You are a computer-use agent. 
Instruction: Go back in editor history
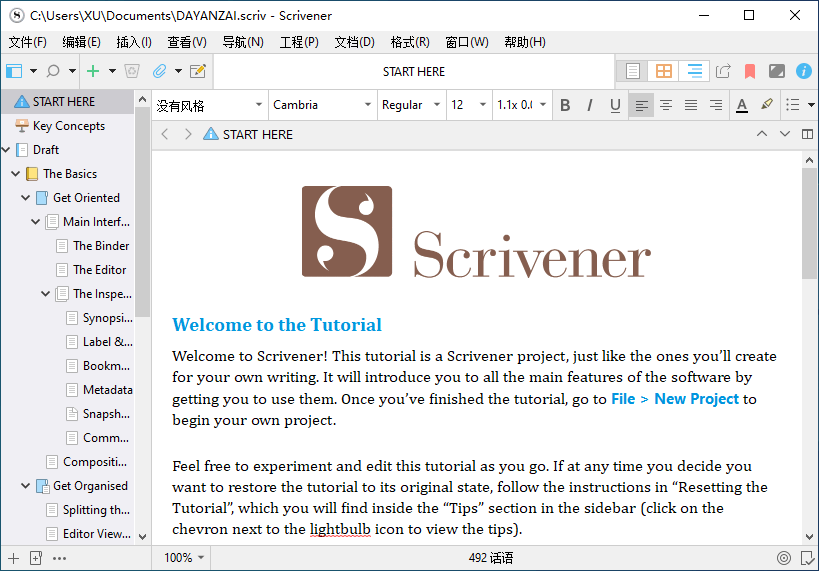click(x=165, y=134)
